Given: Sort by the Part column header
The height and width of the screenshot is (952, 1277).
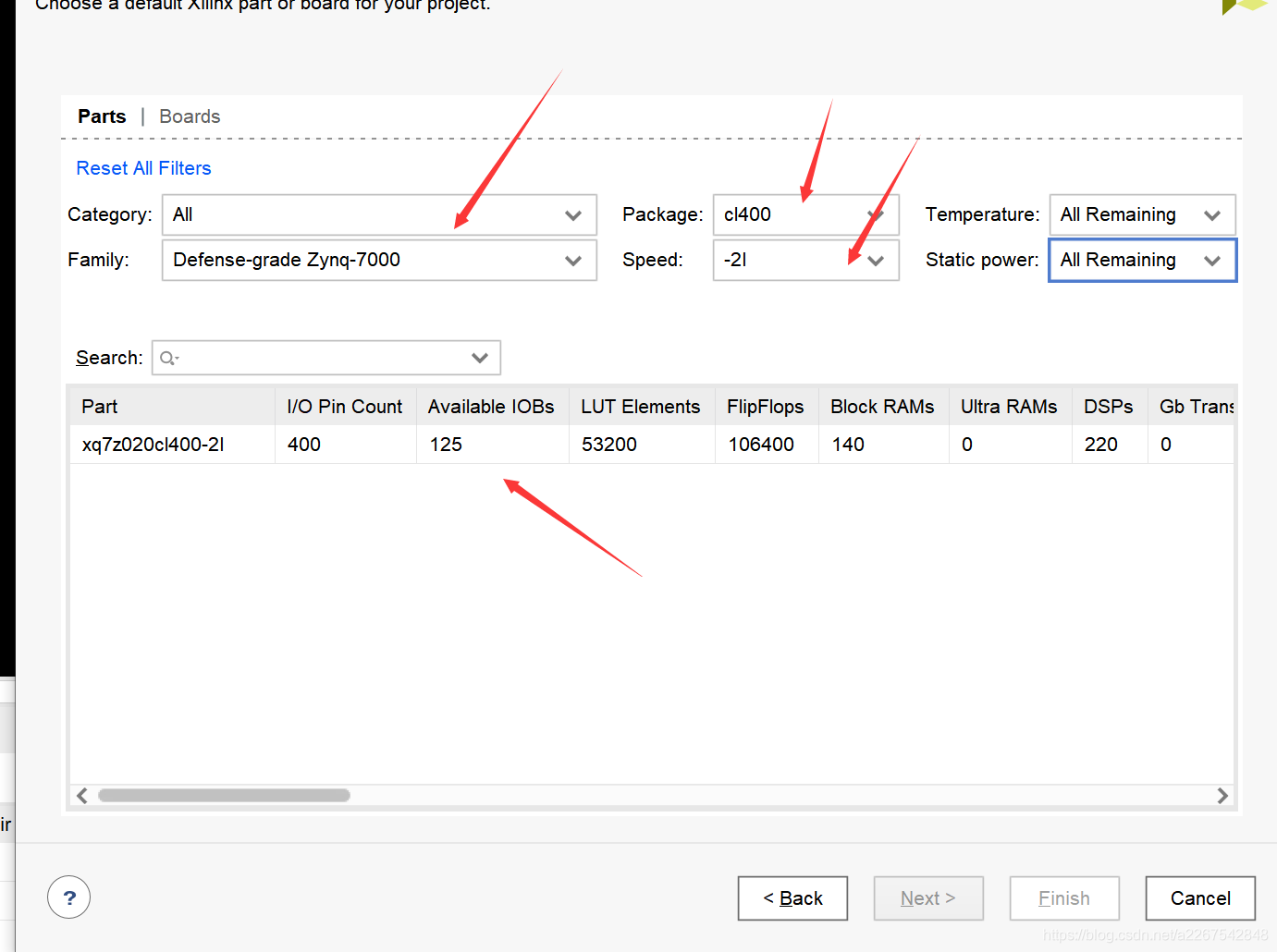Looking at the screenshot, I should click(172, 407).
